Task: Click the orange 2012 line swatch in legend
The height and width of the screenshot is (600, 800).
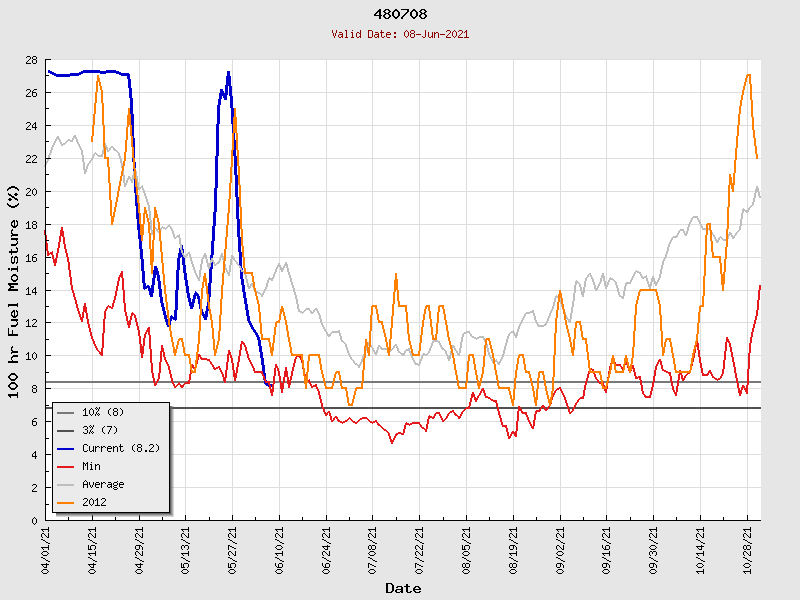Action: 66,502
